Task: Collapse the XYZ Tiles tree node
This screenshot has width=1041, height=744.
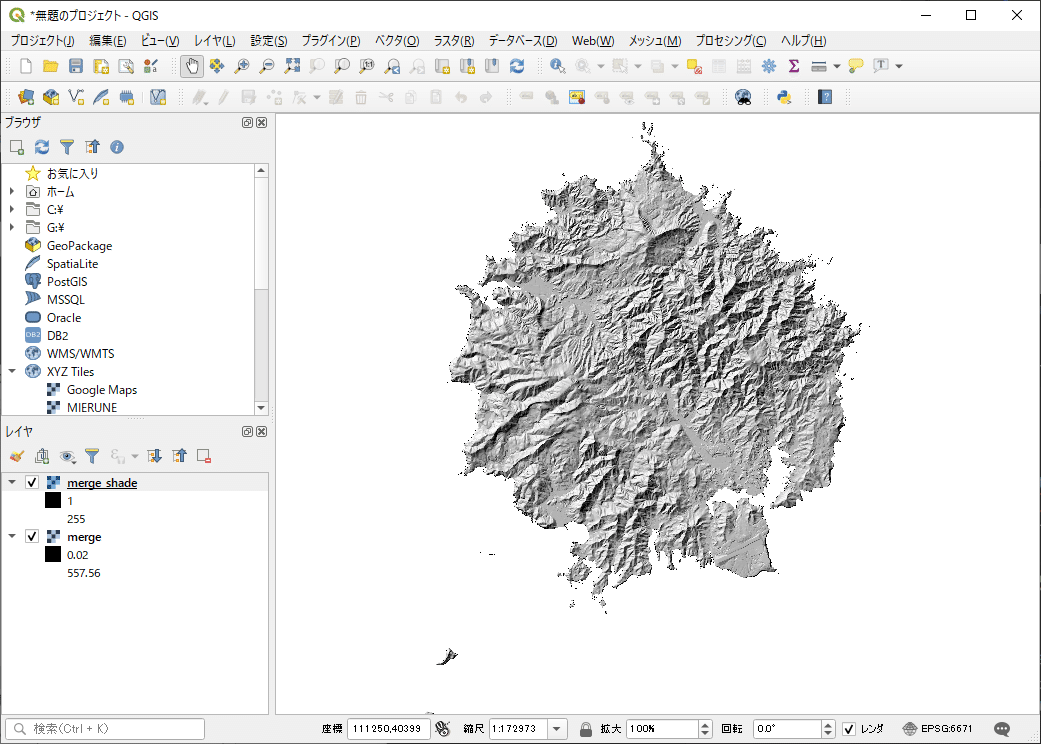Action: pyautogui.click(x=12, y=371)
